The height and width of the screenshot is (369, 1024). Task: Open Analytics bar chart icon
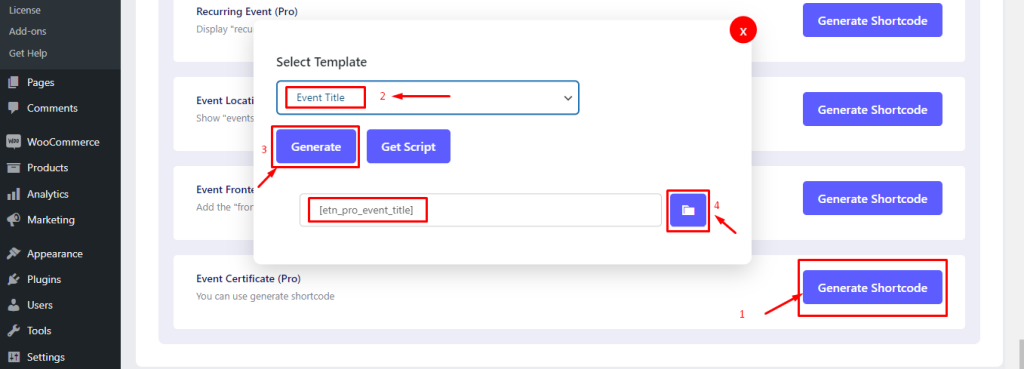coord(13,194)
